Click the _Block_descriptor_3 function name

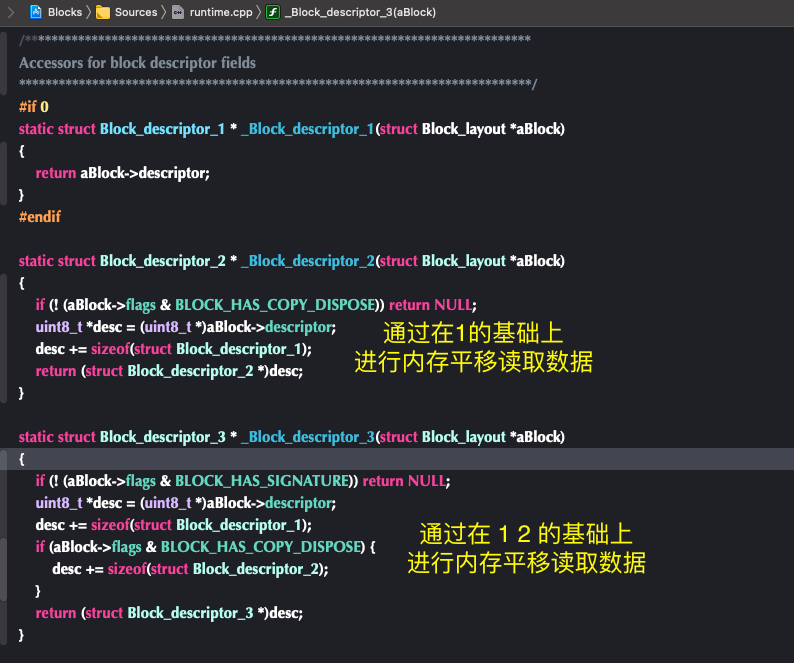308,437
